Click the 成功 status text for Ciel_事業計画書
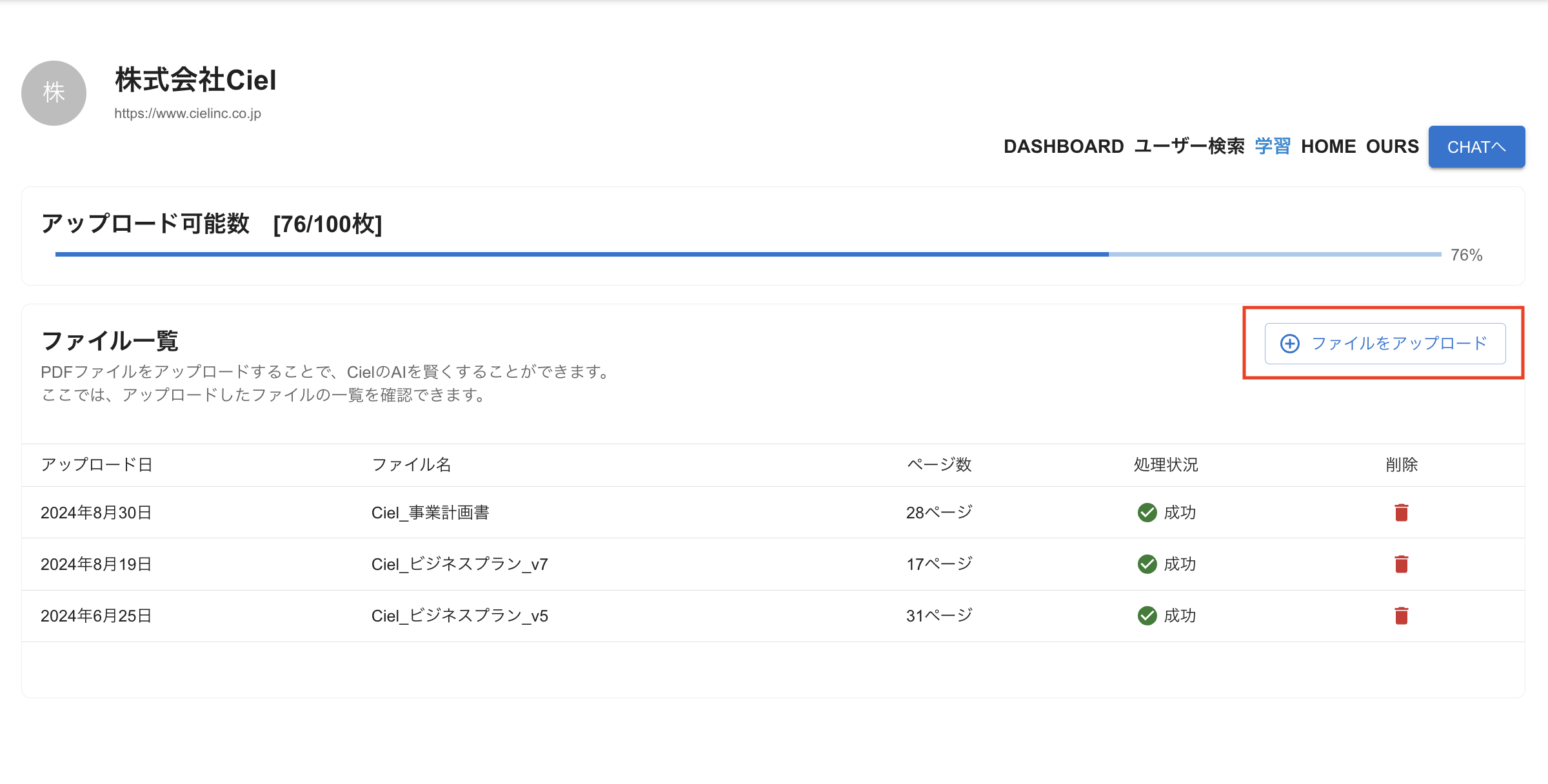The width and height of the screenshot is (1548, 784). 1180,513
